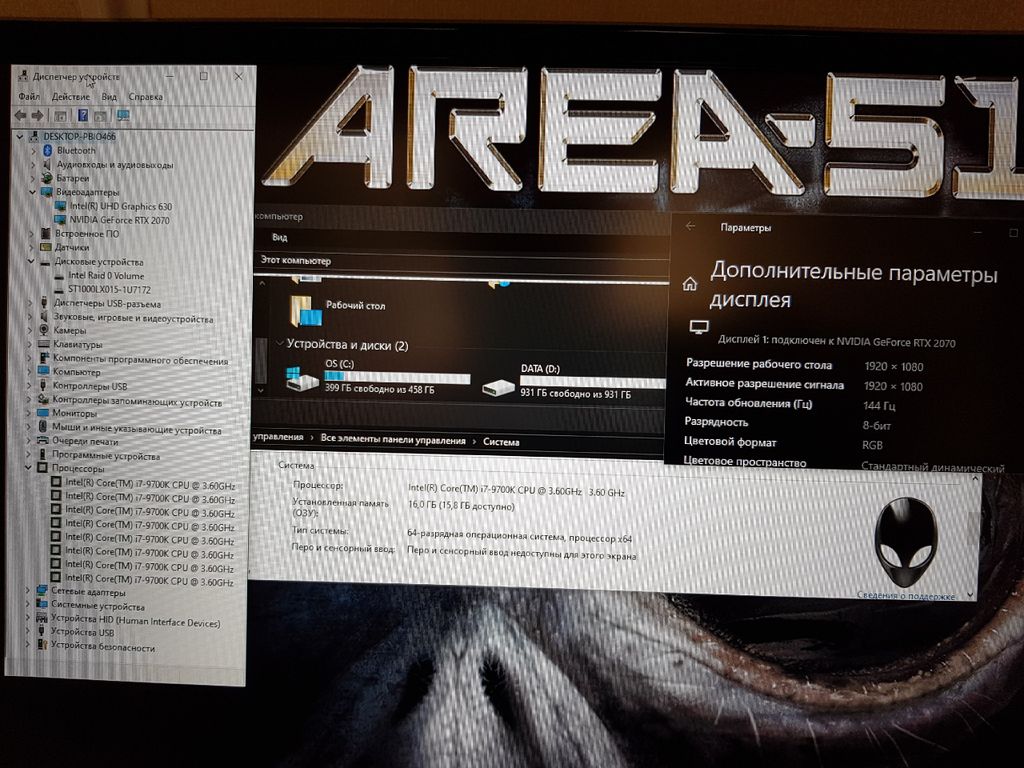Open the Действие menu

point(71,97)
